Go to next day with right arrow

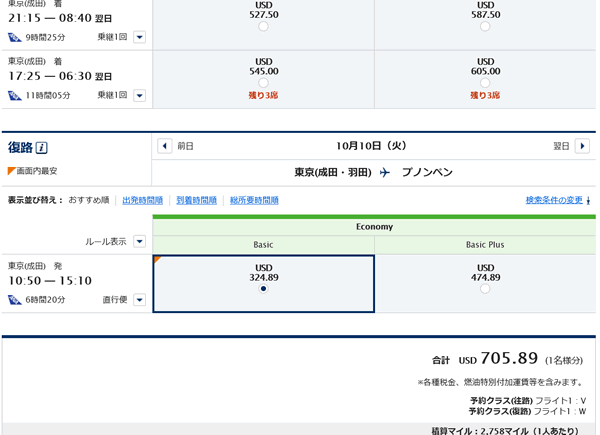coord(582,146)
